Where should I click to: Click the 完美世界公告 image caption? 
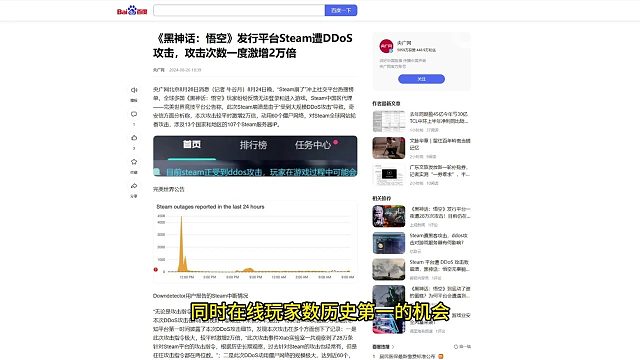coord(169,189)
